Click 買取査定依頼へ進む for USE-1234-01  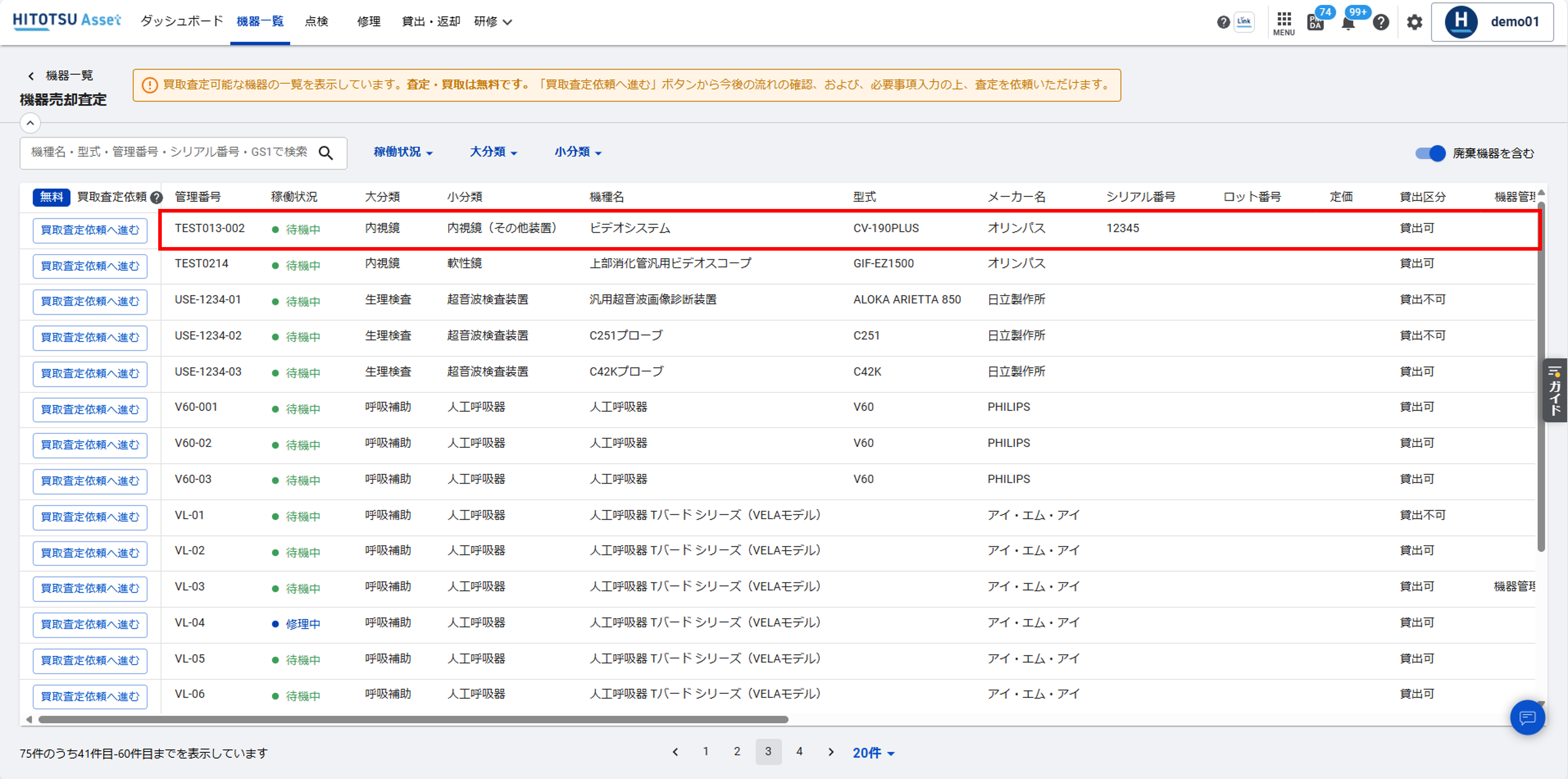tap(90, 302)
